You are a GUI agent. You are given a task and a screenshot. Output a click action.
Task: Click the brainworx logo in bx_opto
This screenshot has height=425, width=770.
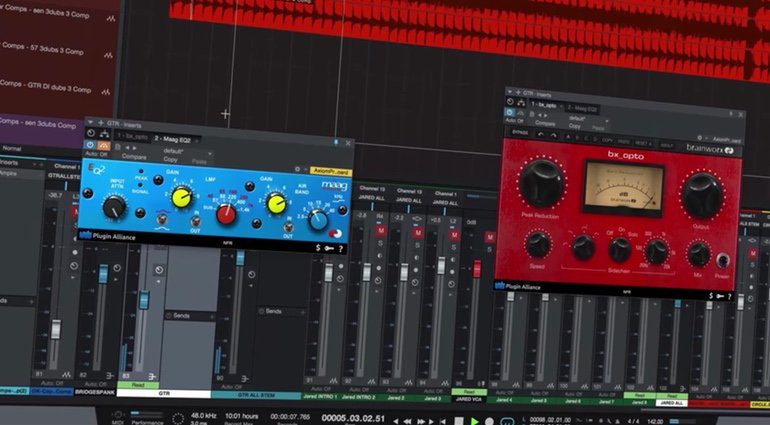pos(710,149)
